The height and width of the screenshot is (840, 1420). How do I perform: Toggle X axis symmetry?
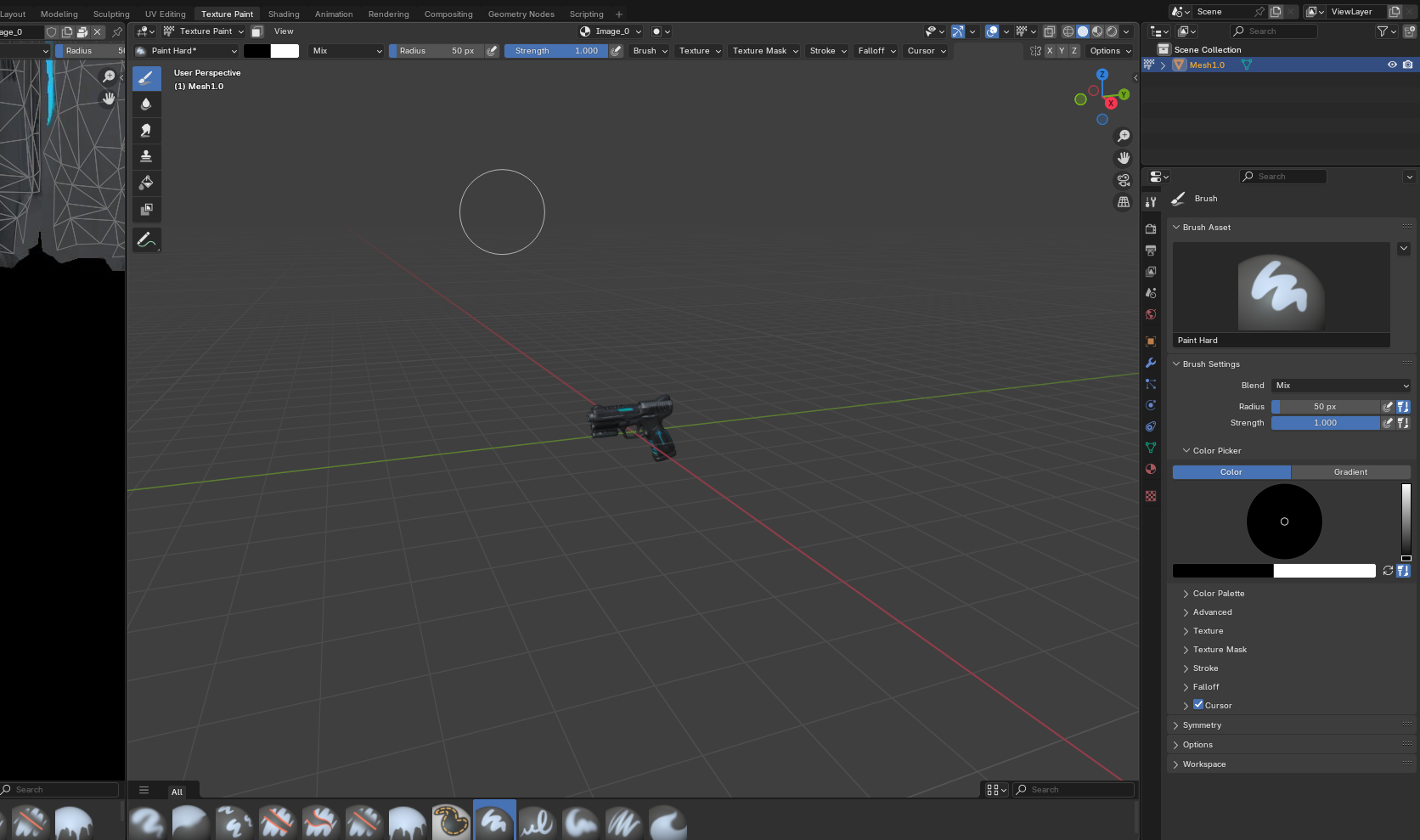pyautogui.click(x=1050, y=51)
